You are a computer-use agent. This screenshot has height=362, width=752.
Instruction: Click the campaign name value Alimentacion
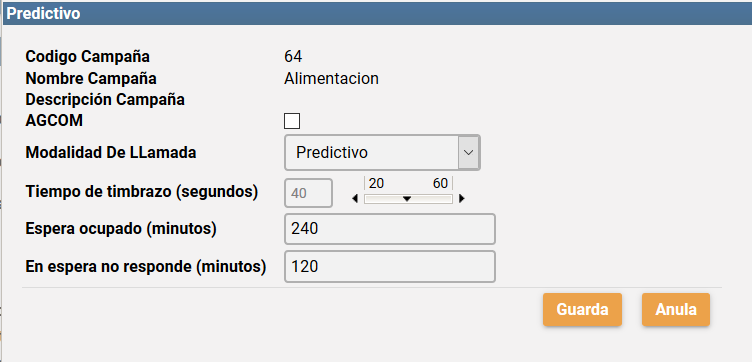pyautogui.click(x=331, y=78)
